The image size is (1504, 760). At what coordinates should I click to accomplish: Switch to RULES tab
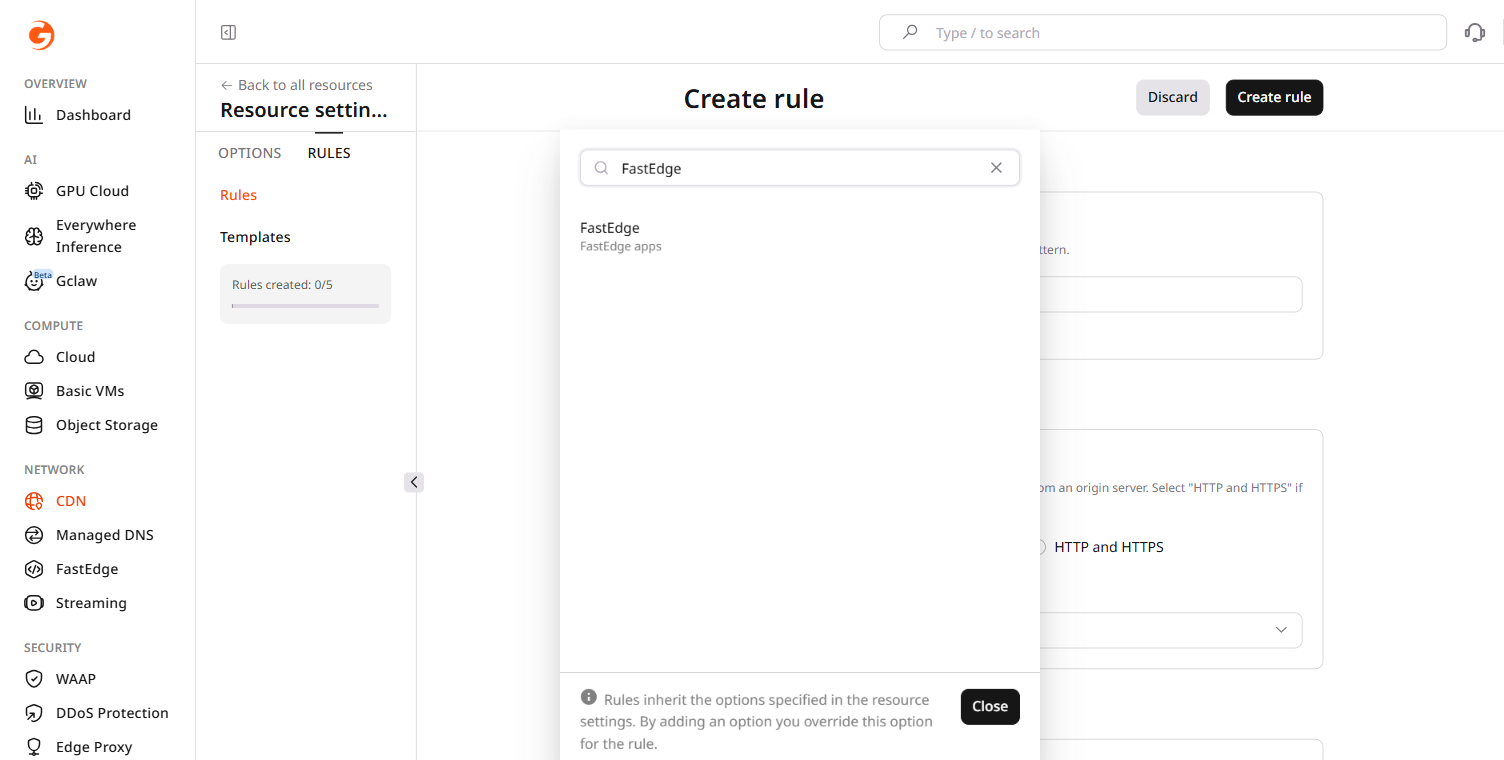329,153
